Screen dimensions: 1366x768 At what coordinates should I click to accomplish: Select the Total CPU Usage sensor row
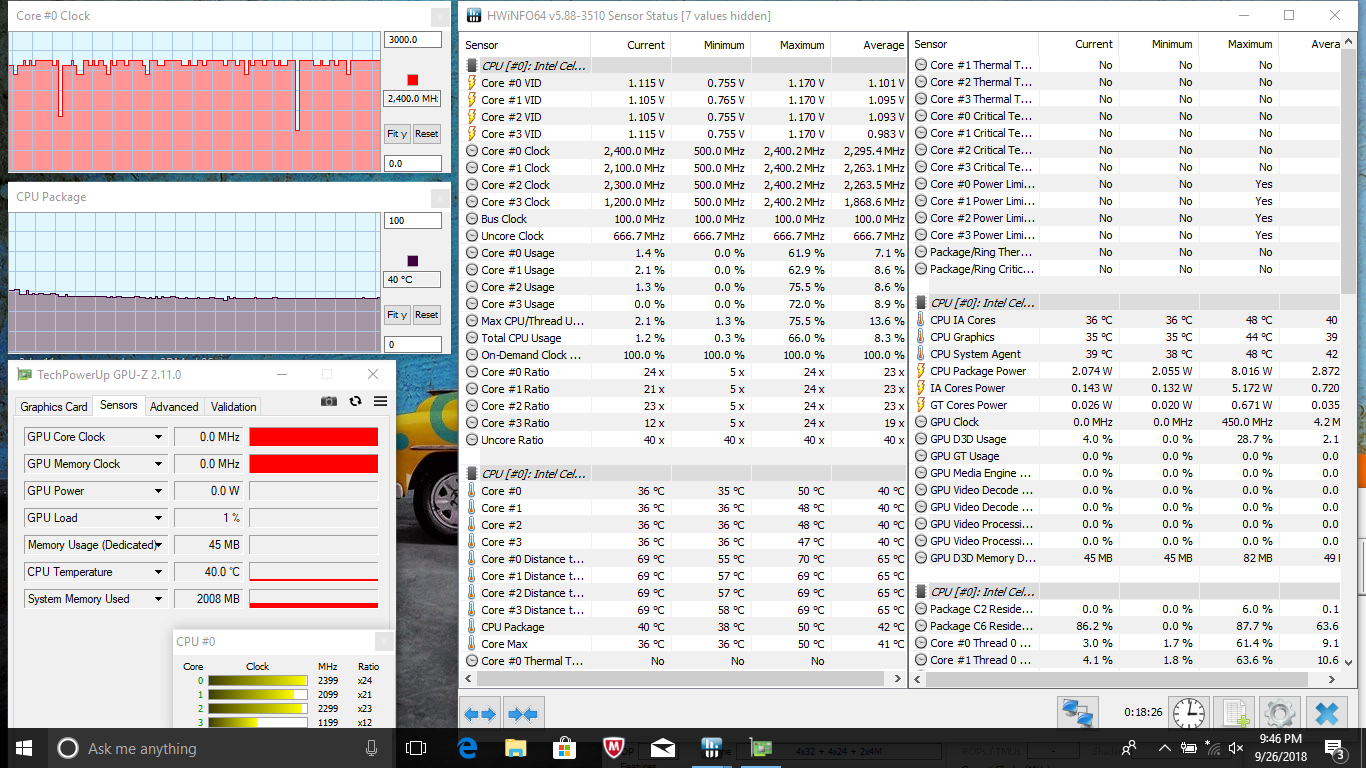(x=685, y=338)
